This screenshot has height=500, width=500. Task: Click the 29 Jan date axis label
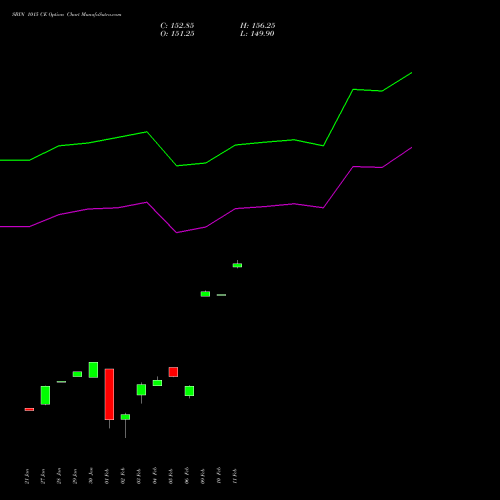75,476
